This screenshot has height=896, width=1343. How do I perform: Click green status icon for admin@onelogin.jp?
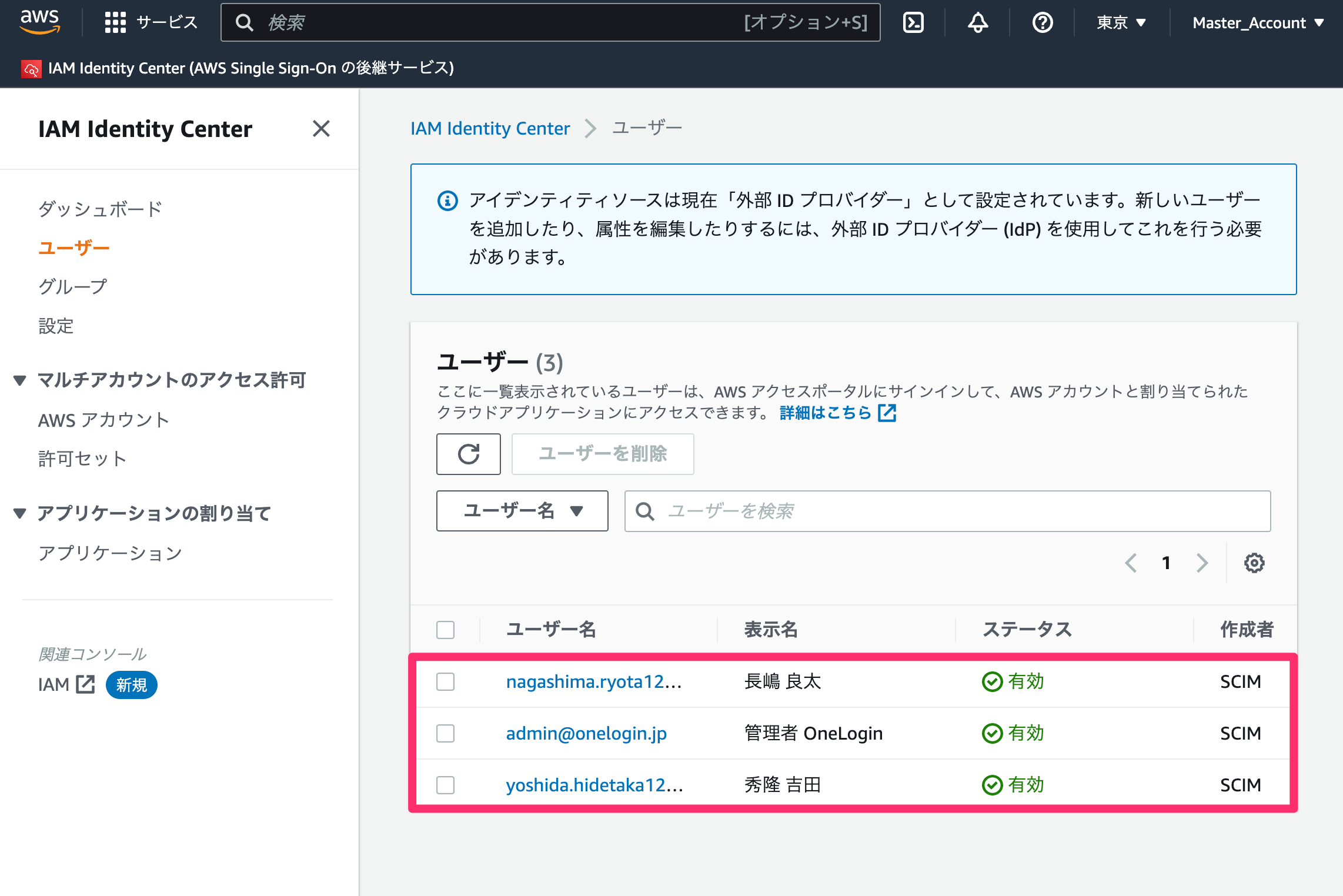point(992,733)
